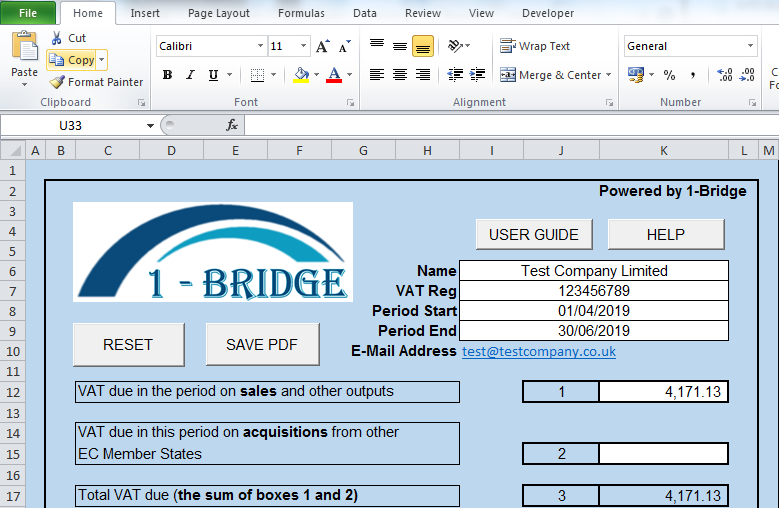Click the Format Painter brush icon
The image size is (779, 508).
pos(57,82)
